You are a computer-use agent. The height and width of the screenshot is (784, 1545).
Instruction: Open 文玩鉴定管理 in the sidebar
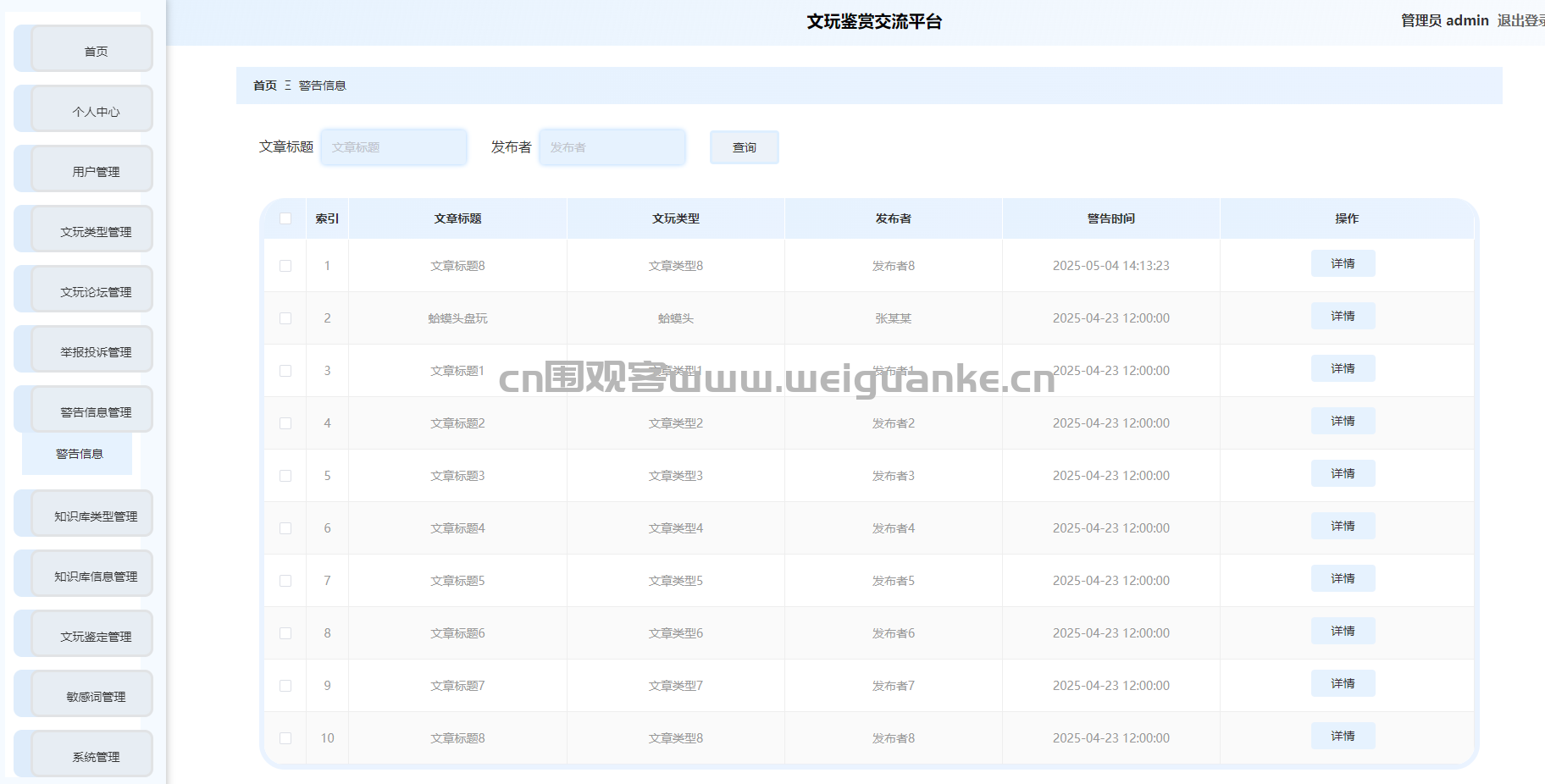click(x=96, y=637)
